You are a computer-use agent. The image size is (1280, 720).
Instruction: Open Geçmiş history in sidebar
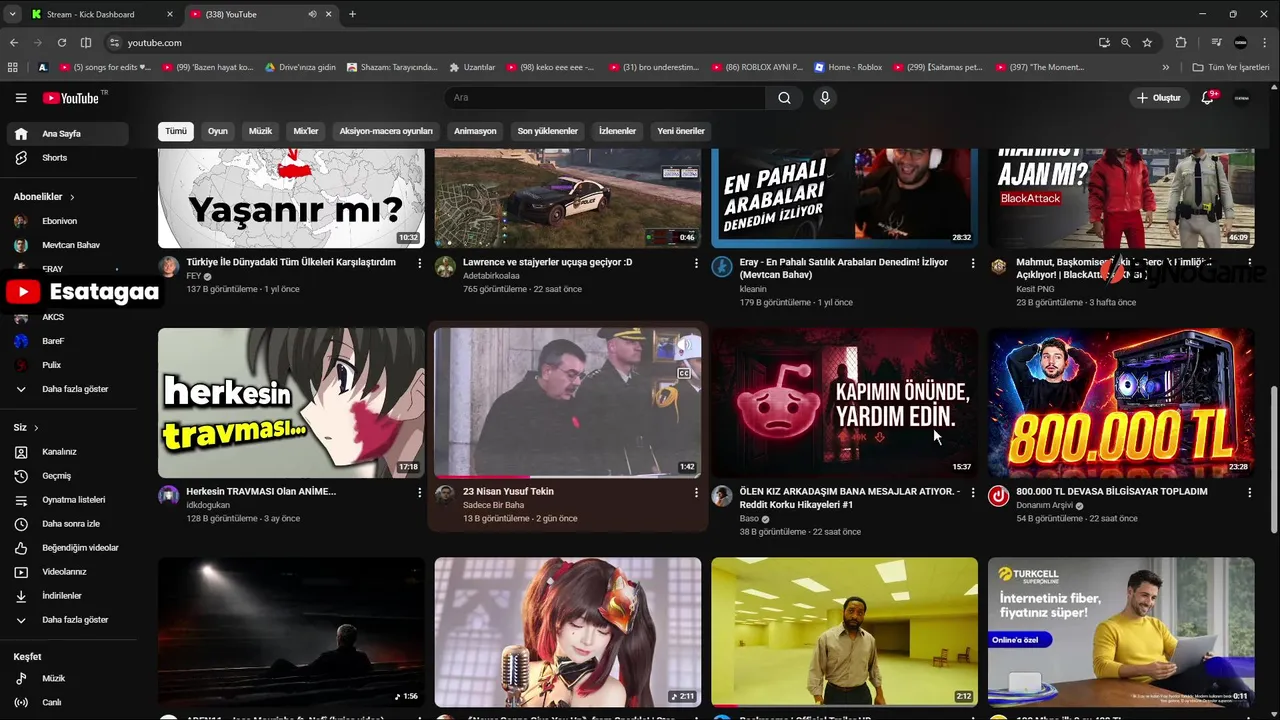tap(67, 476)
